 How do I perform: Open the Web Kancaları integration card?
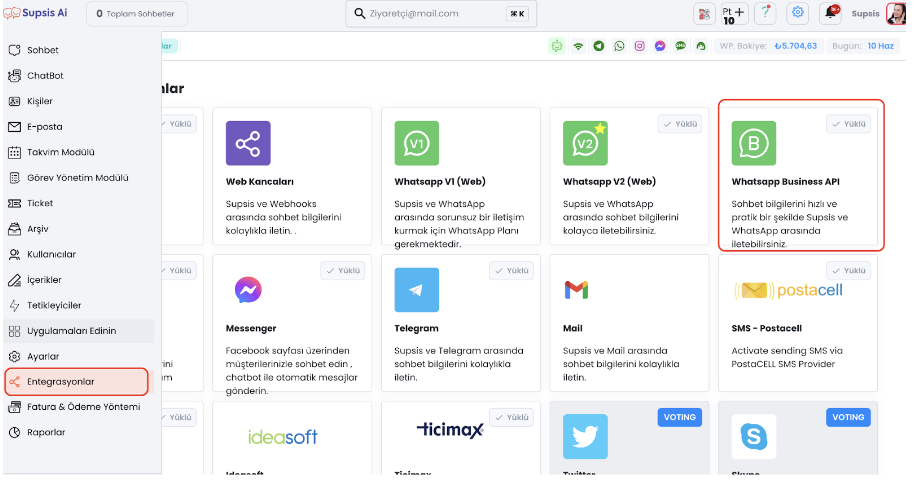click(292, 176)
